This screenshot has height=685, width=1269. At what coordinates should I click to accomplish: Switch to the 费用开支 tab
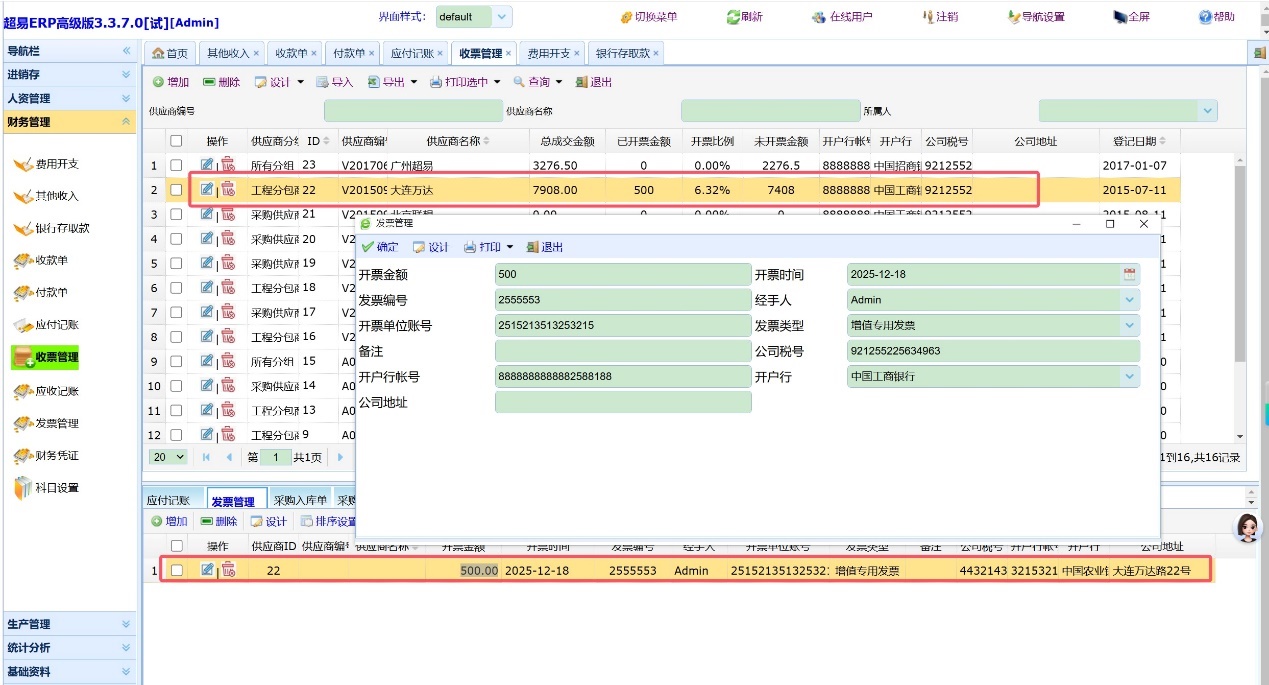click(x=549, y=53)
